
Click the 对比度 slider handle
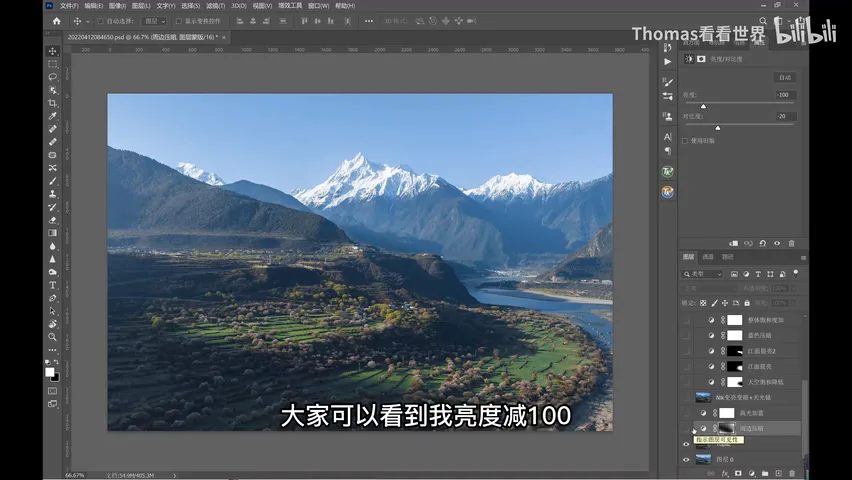click(x=718, y=128)
